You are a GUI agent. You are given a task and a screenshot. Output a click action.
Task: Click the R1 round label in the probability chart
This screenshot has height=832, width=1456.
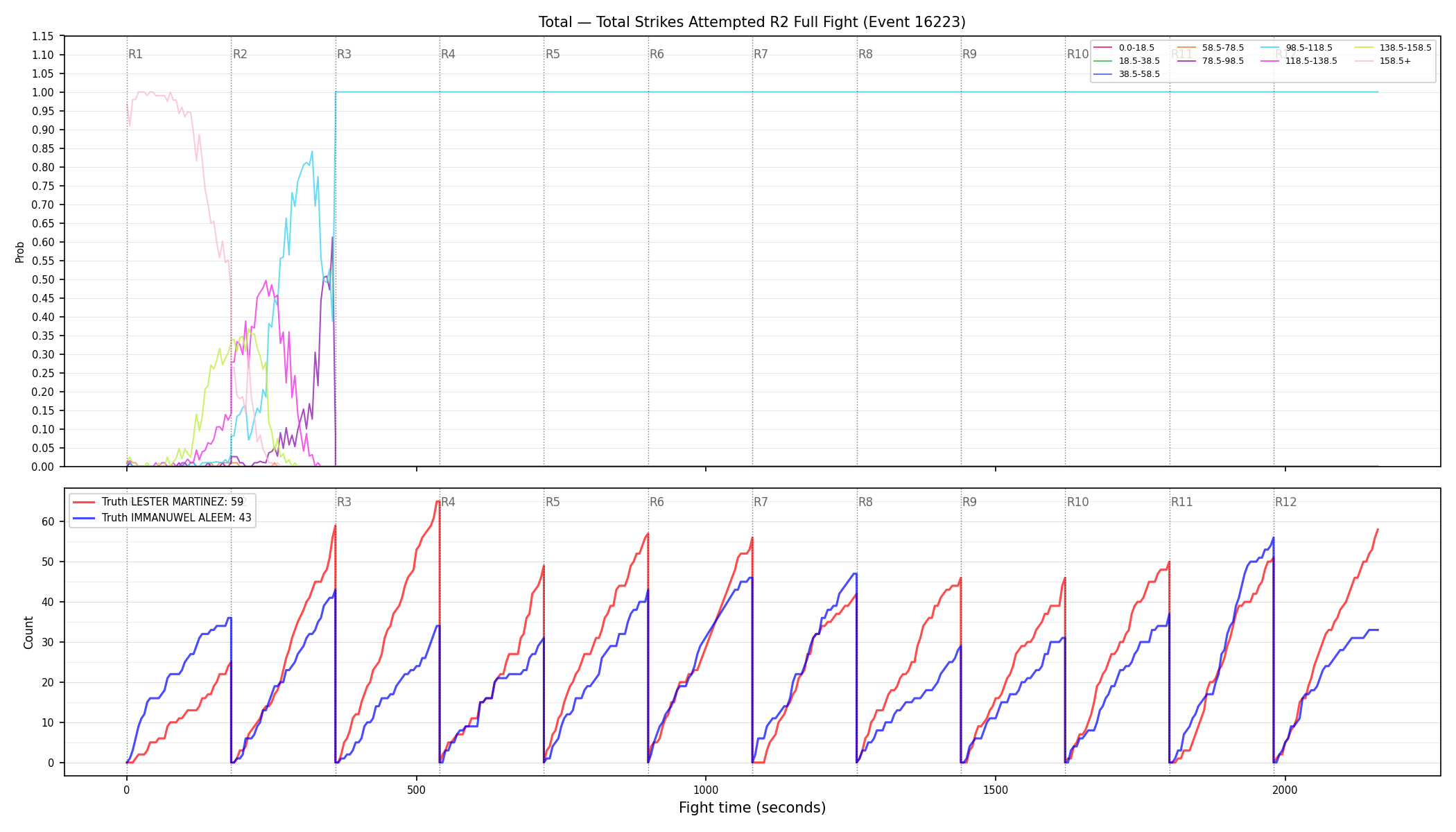click(136, 54)
